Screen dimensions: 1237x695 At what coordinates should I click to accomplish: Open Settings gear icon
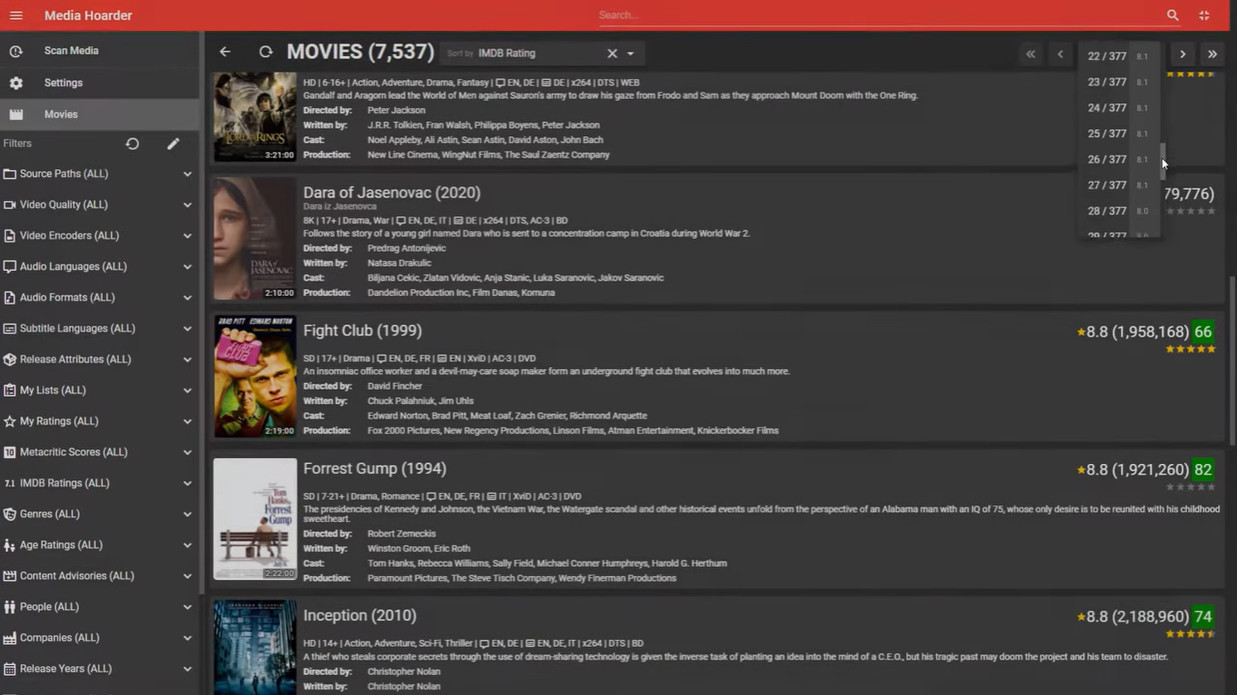pyautogui.click(x=16, y=83)
